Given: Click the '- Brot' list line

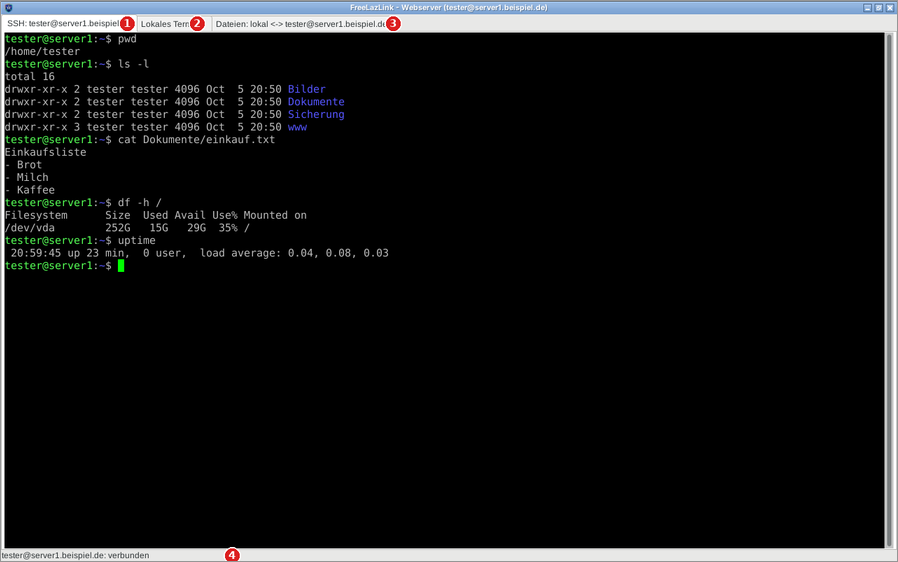Looking at the screenshot, I should tap(23, 164).
